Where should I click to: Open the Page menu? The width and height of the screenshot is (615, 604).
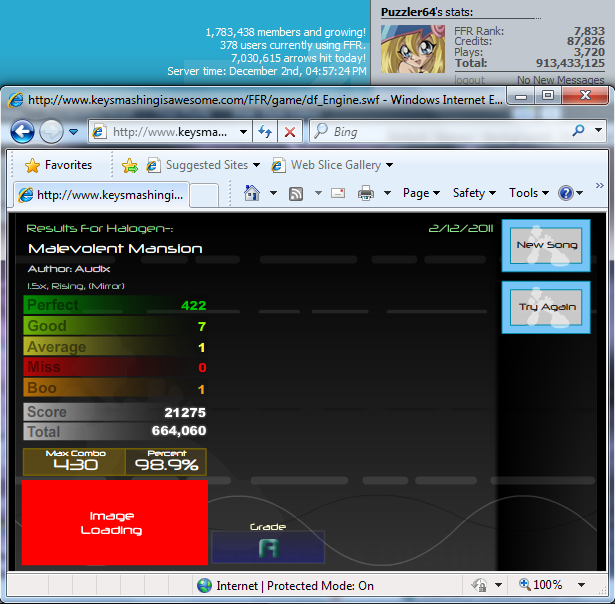[421, 193]
